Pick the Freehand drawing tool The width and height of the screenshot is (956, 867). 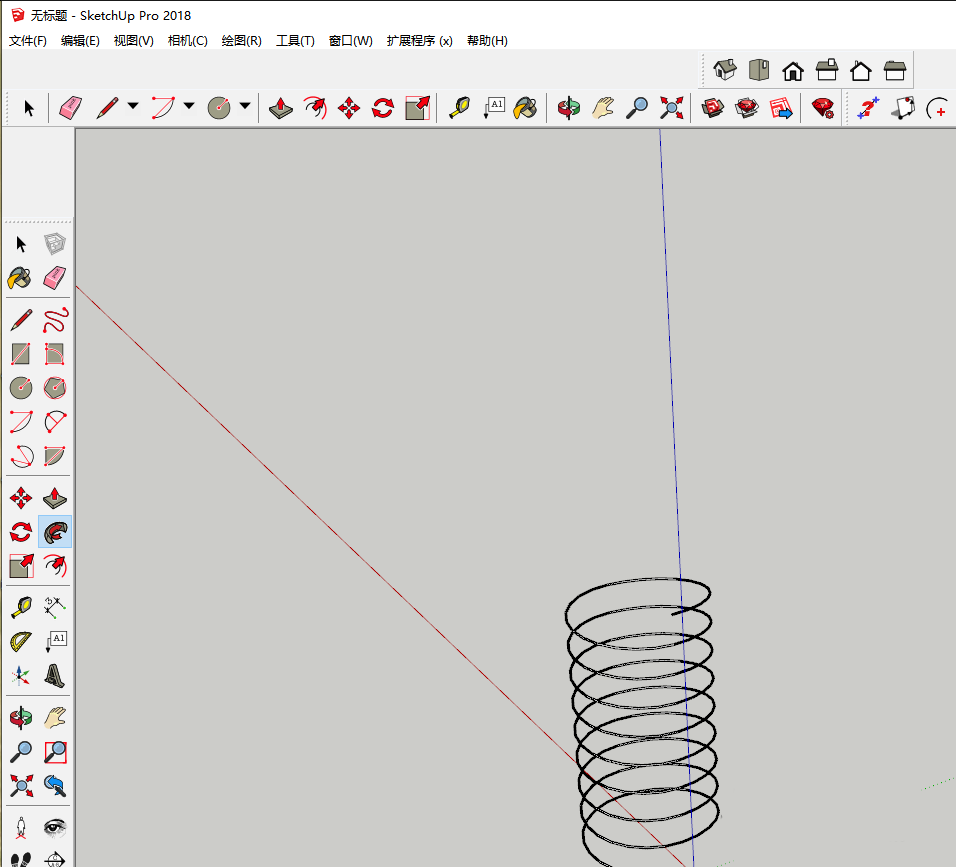pos(55,321)
